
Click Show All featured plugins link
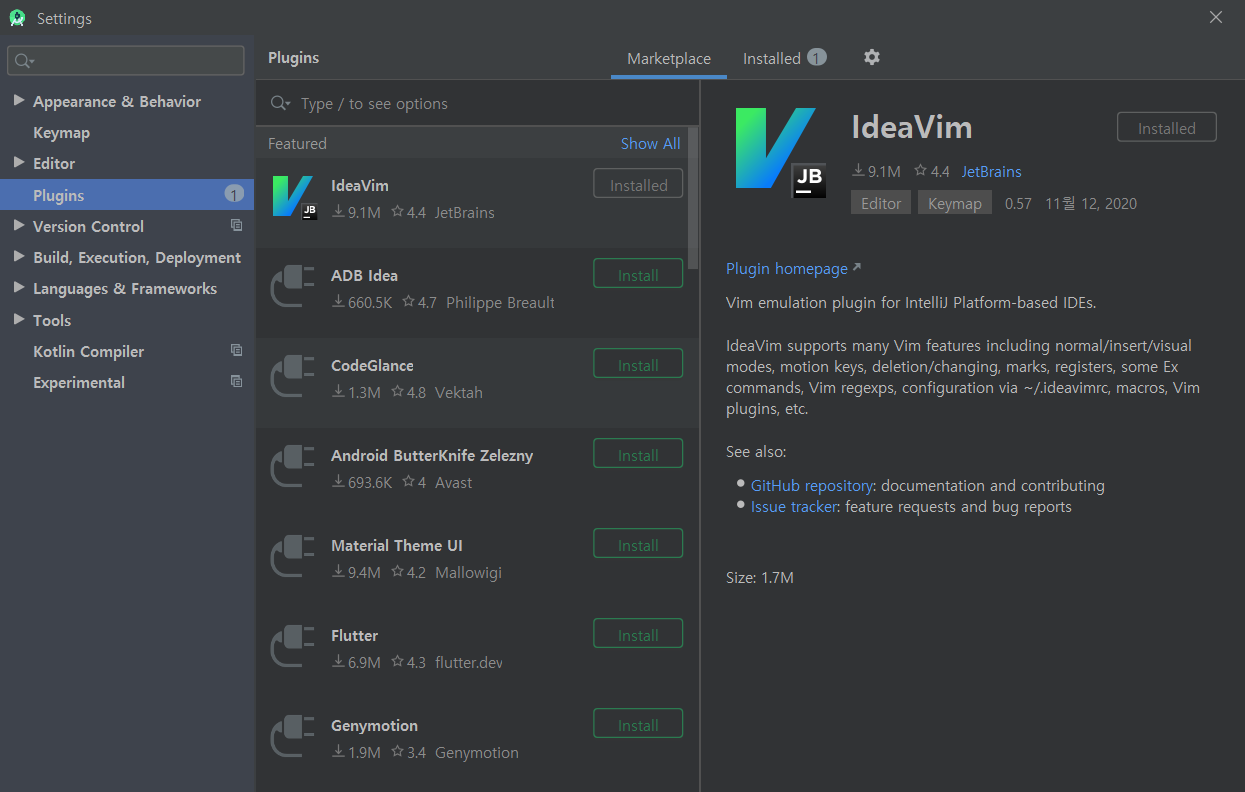tap(650, 143)
